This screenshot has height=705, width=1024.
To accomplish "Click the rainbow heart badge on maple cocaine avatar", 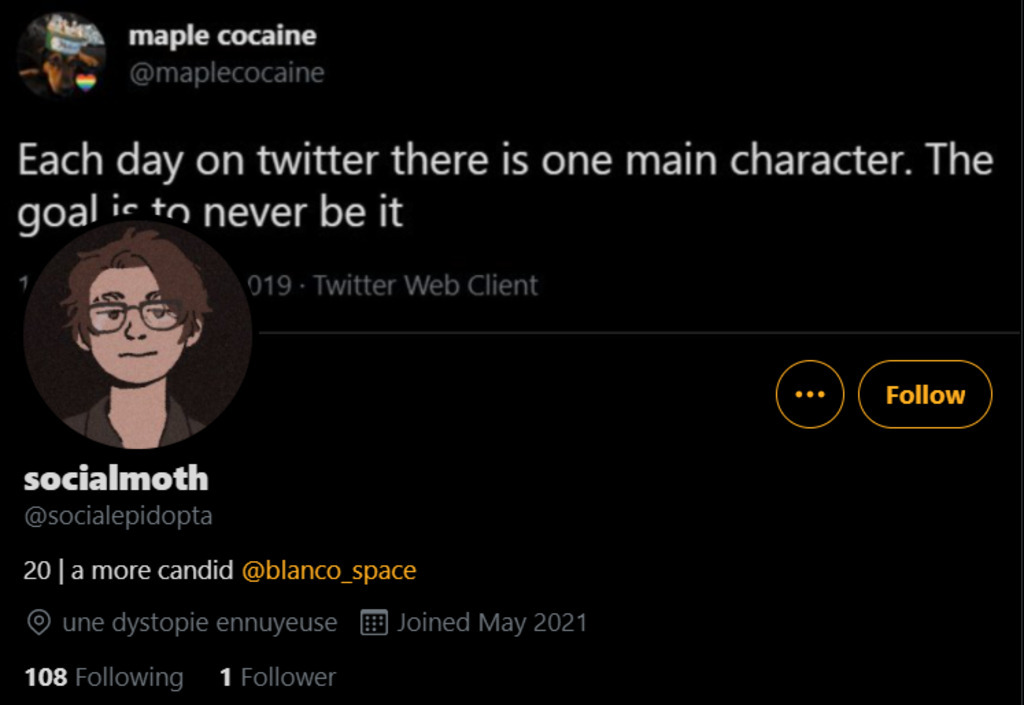I will pos(87,81).
